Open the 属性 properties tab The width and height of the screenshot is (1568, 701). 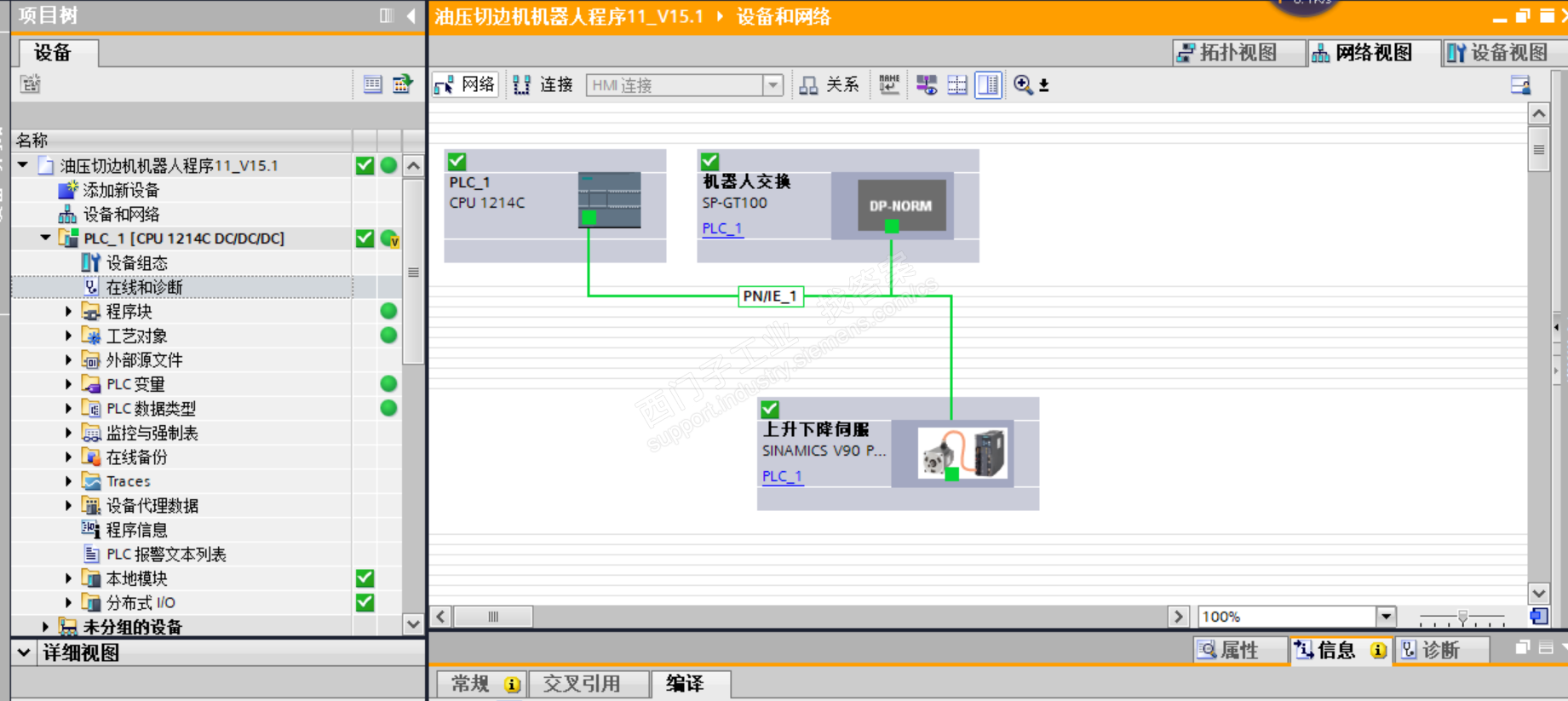coord(1239,650)
